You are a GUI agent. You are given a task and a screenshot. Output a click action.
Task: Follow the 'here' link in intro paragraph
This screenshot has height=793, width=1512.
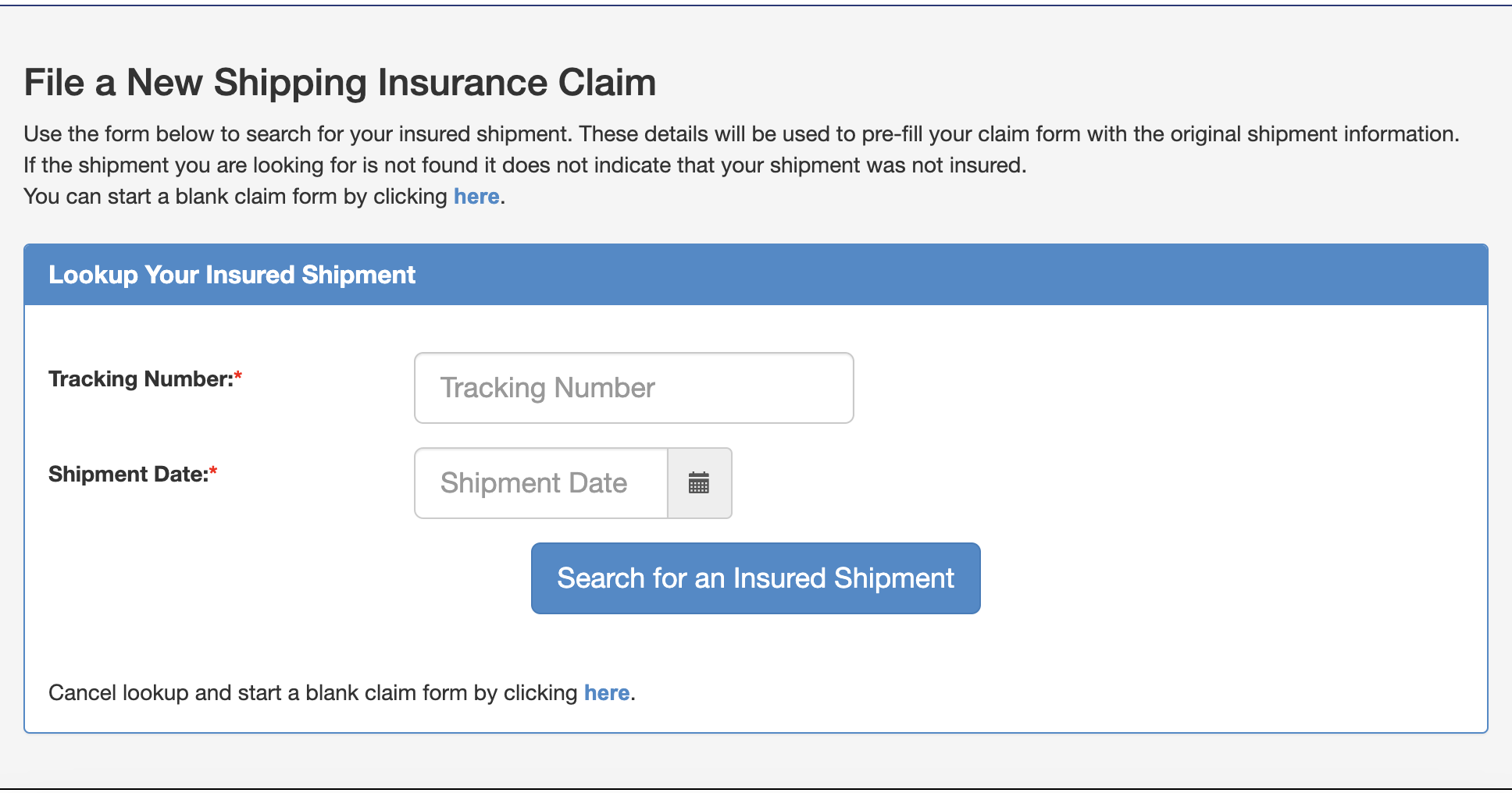click(476, 196)
